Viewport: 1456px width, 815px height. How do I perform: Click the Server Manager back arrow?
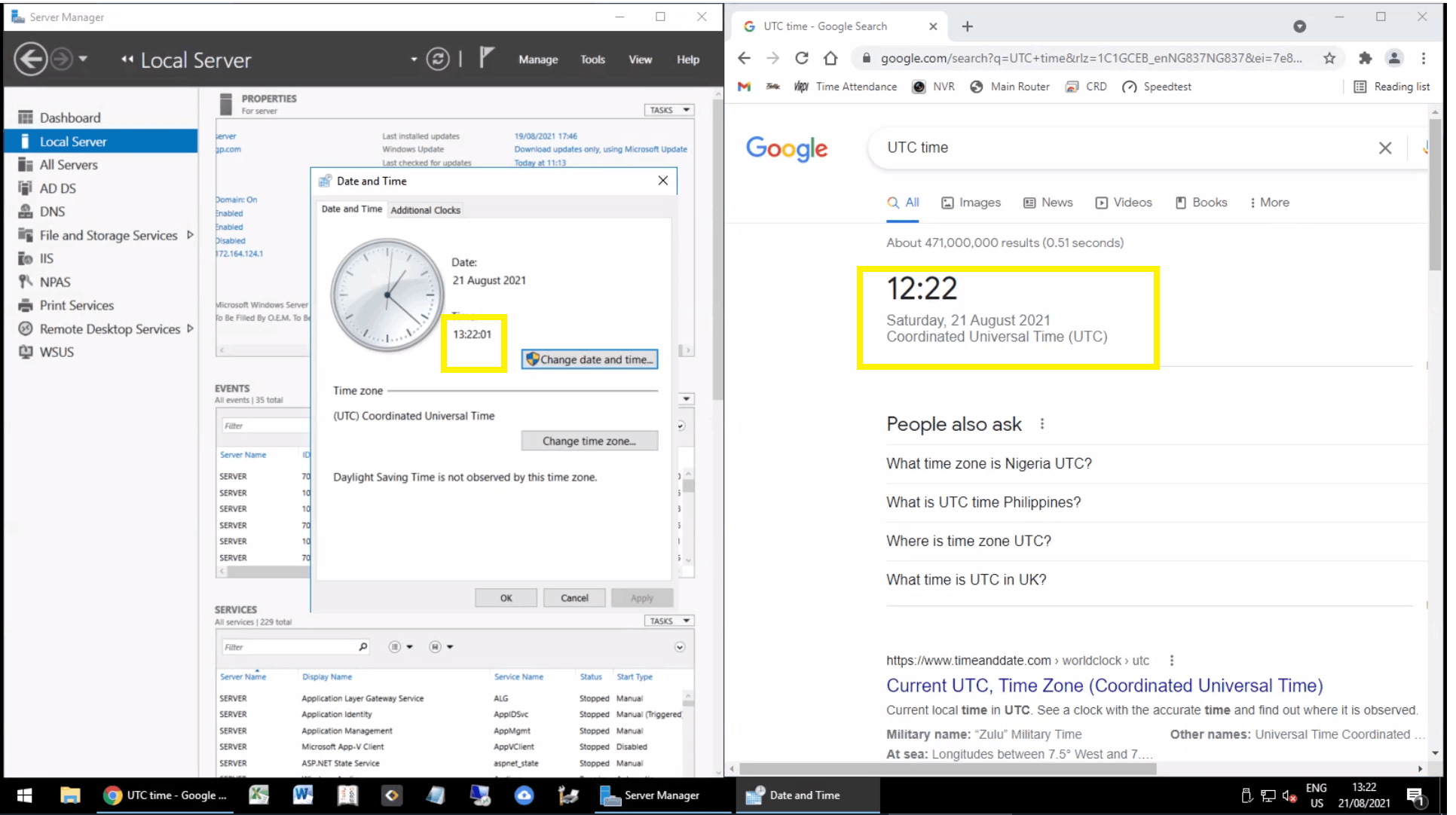coord(31,59)
